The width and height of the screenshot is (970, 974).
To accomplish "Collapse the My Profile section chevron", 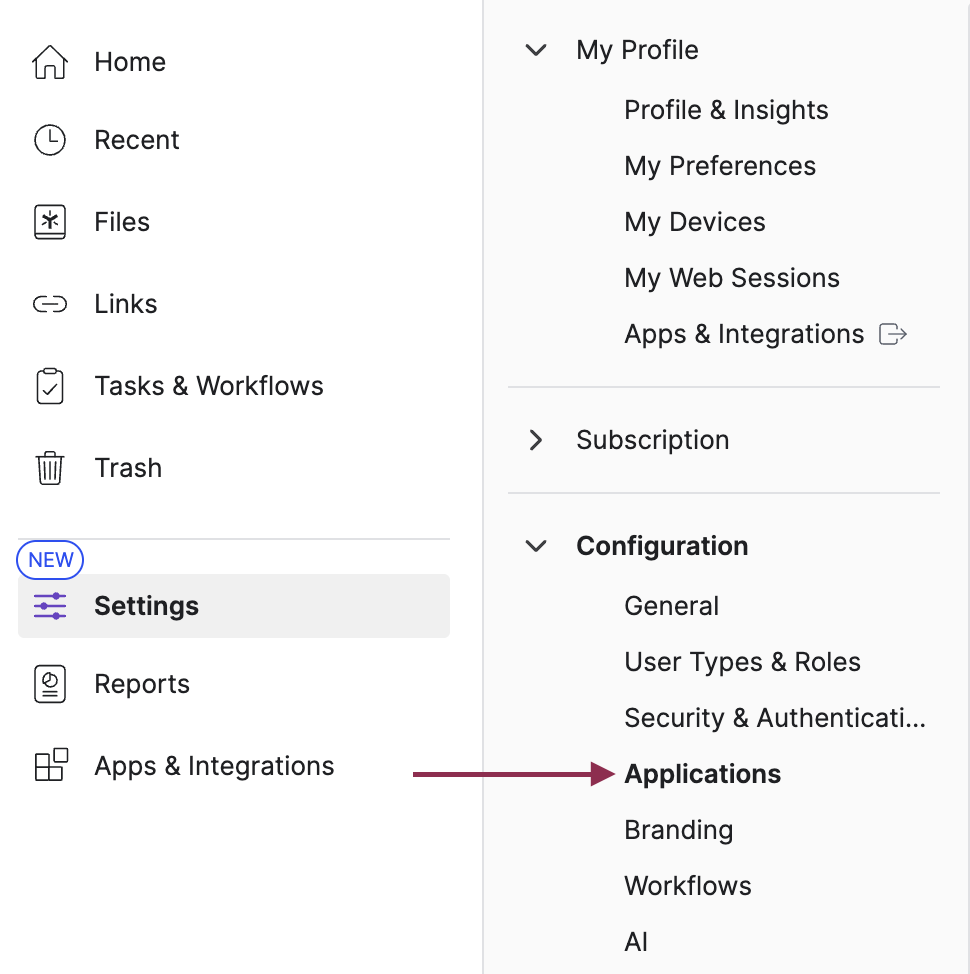I will click(x=537, y=50).
